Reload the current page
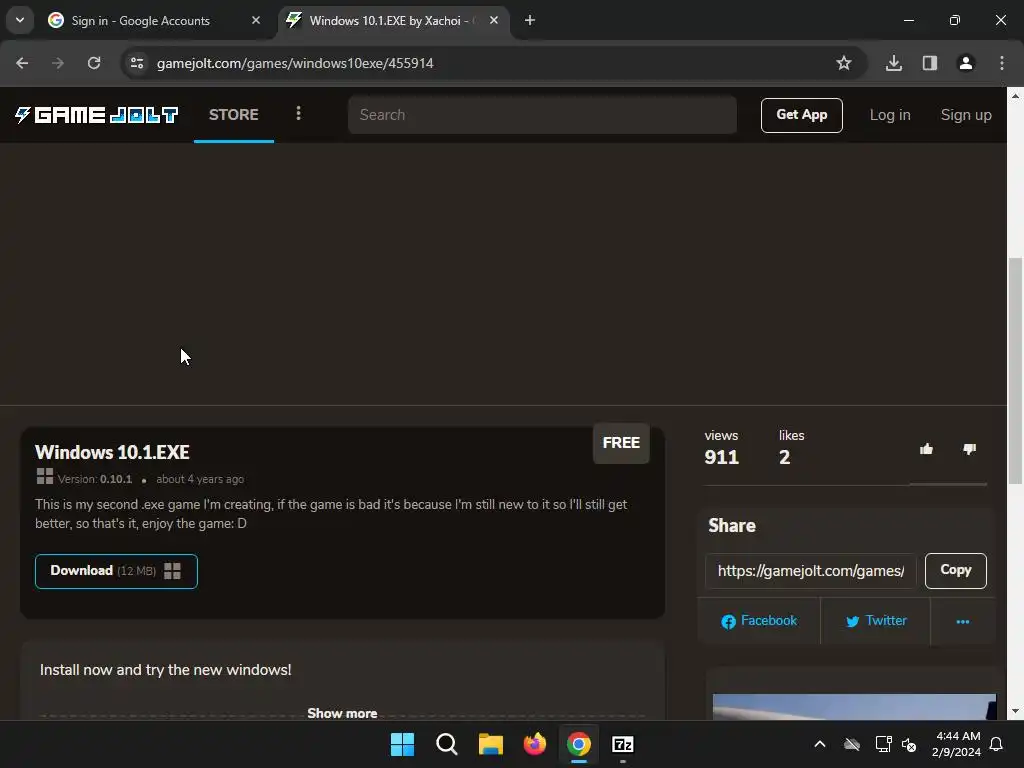 pyautogui.click(x=94, y=63)
